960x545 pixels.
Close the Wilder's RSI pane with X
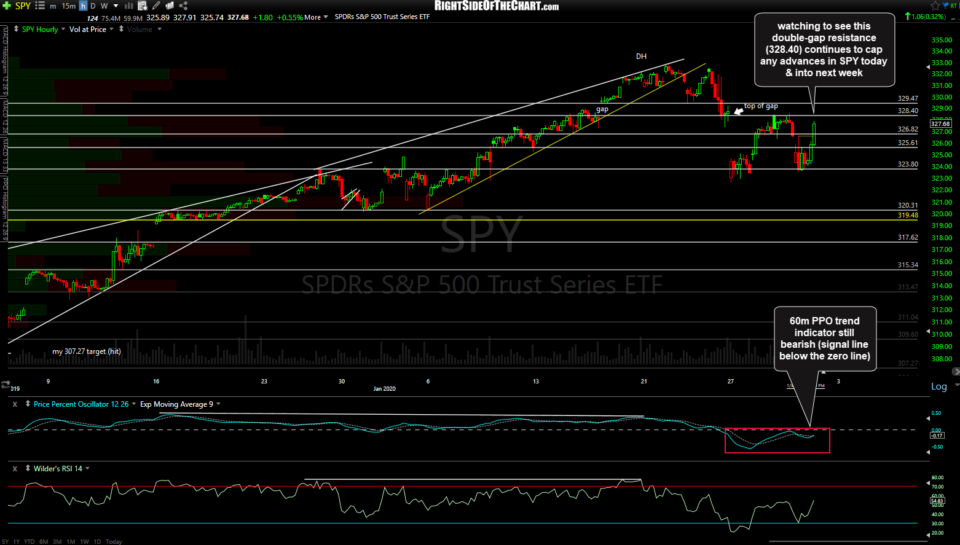(x=15, y=468)
